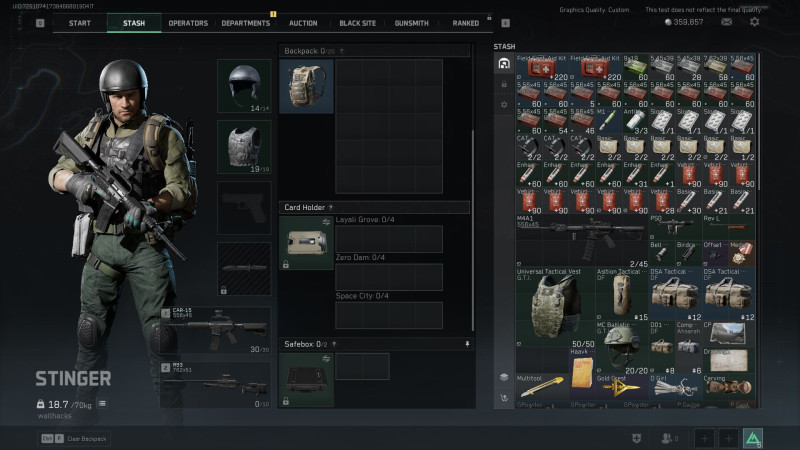Open the settings gear in top bar
The image size is (800, 450).
755,22
